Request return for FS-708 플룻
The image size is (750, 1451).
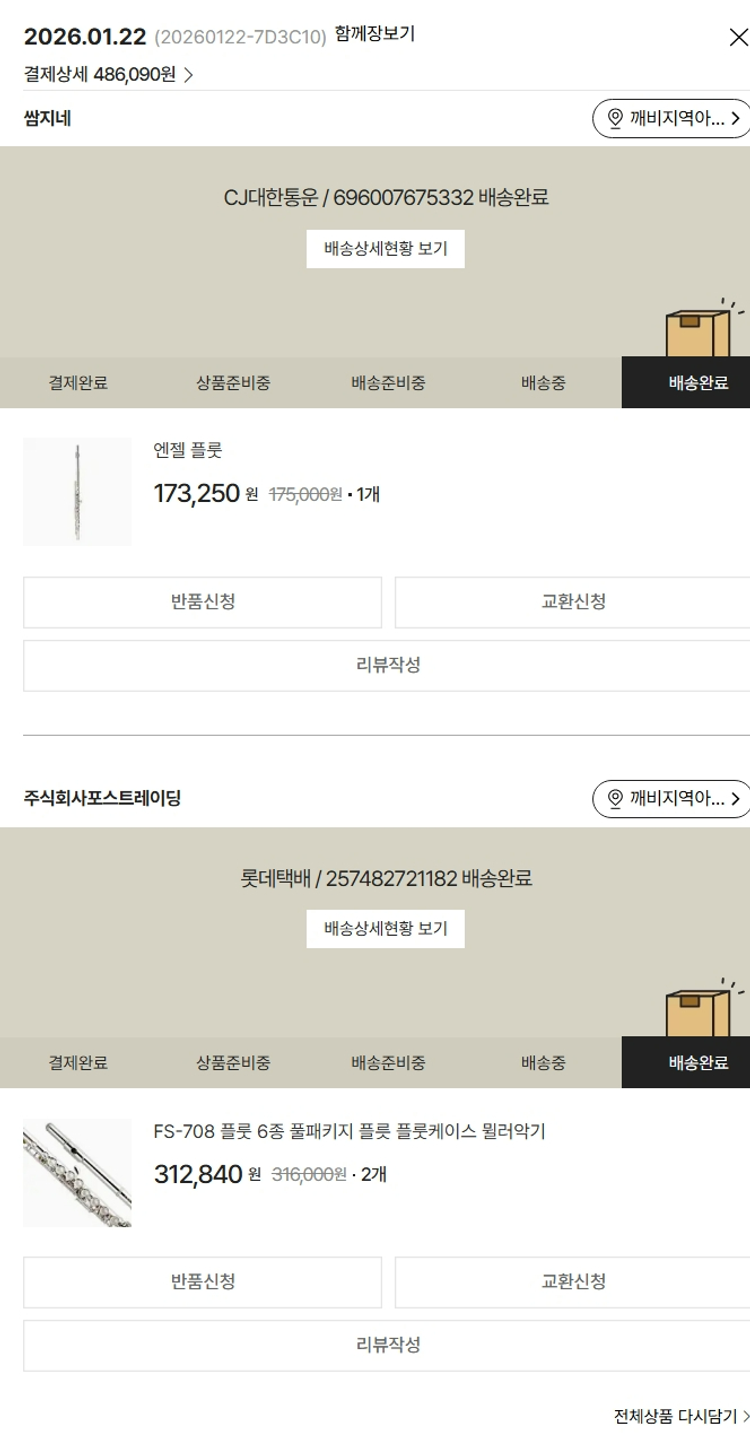pyautogui.click(x=202, y=1282)
